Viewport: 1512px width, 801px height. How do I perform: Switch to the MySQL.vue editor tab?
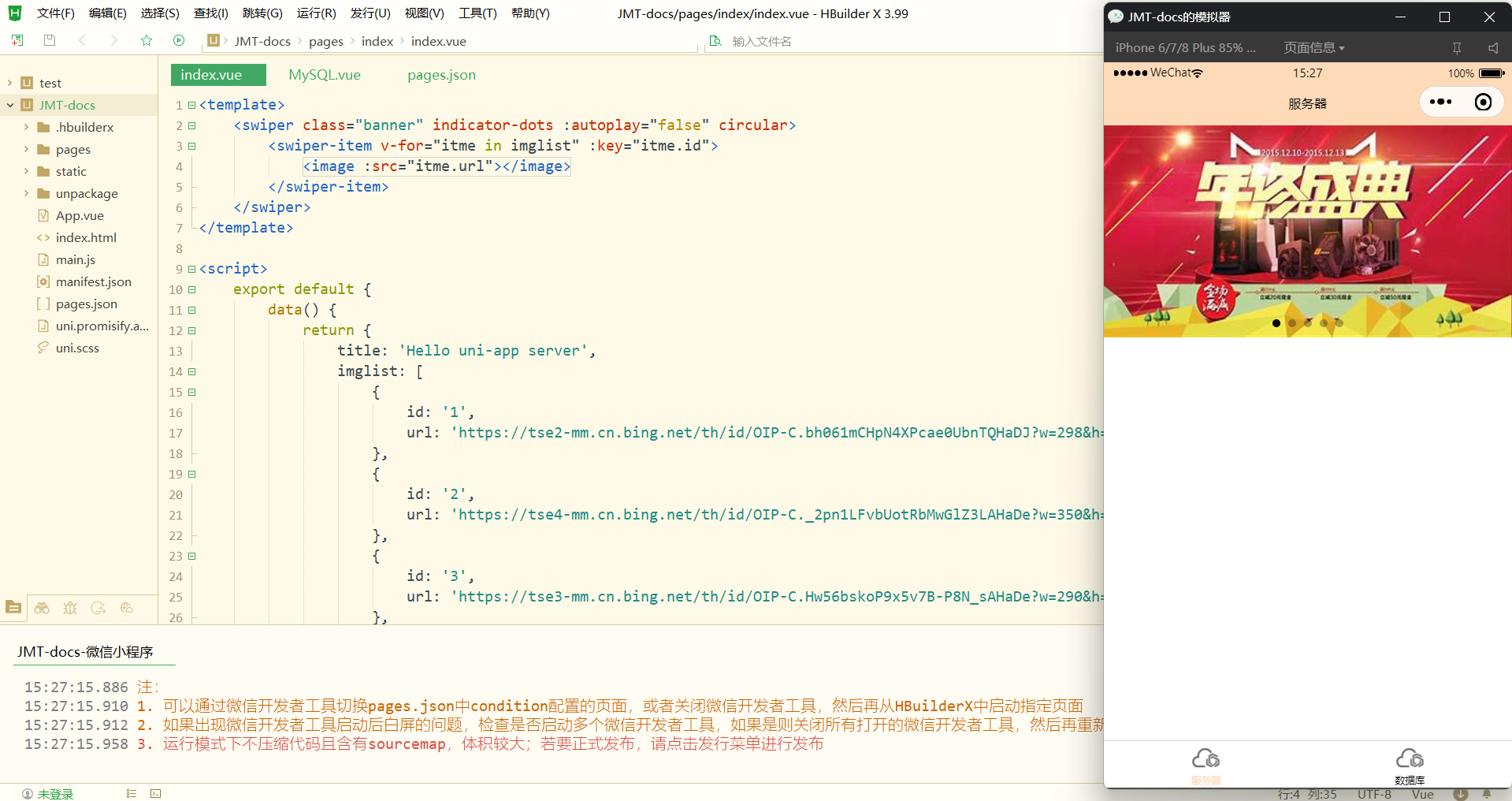[324, 75]
